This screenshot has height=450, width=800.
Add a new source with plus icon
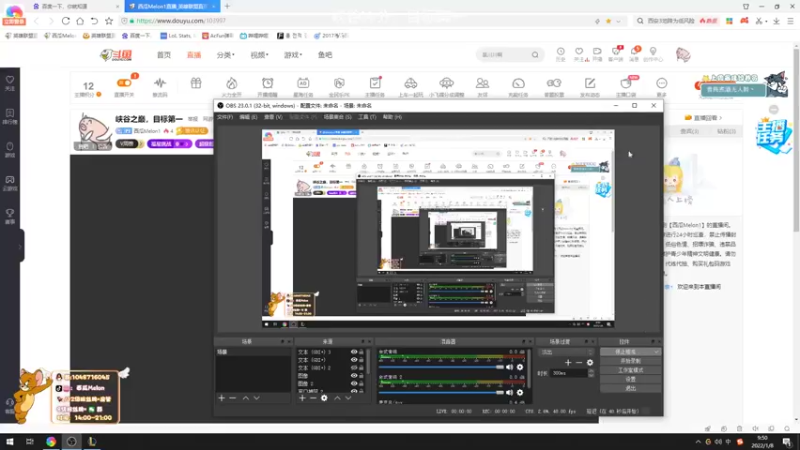pos(302,398)
